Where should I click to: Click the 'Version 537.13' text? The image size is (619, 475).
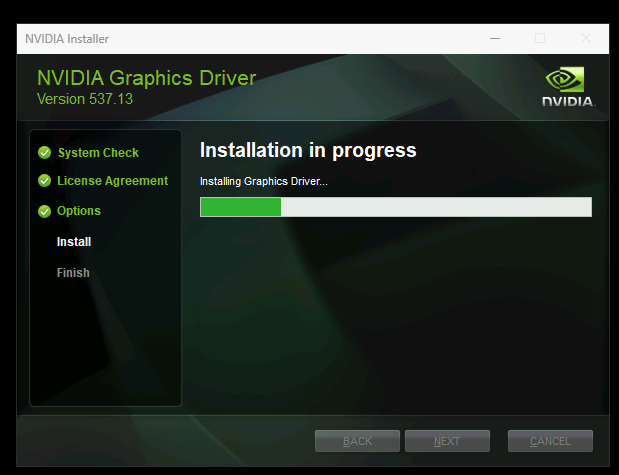pyautogui.click(x=85, y=99)
